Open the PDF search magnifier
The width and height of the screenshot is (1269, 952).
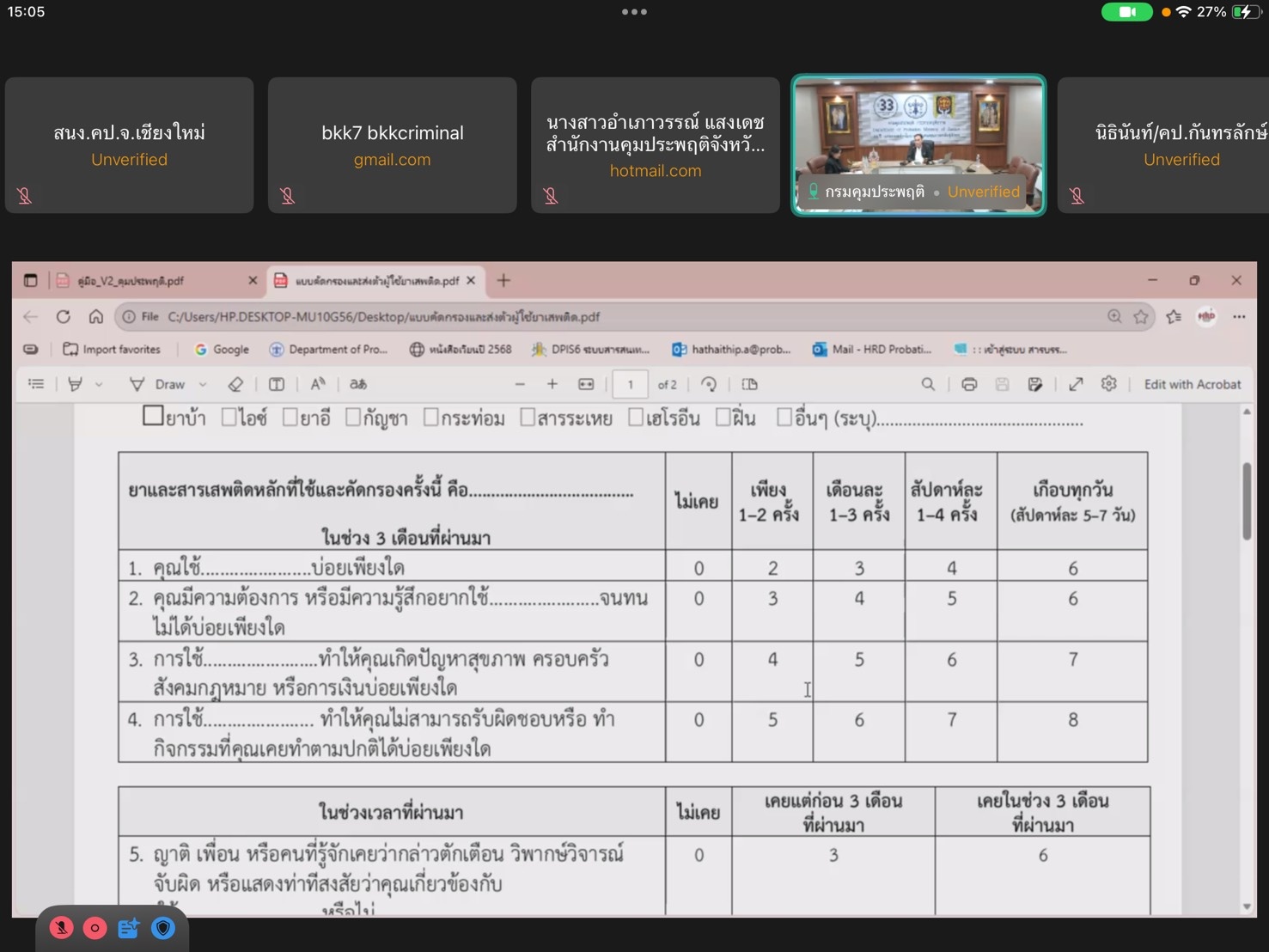click(x=928, y=384)
